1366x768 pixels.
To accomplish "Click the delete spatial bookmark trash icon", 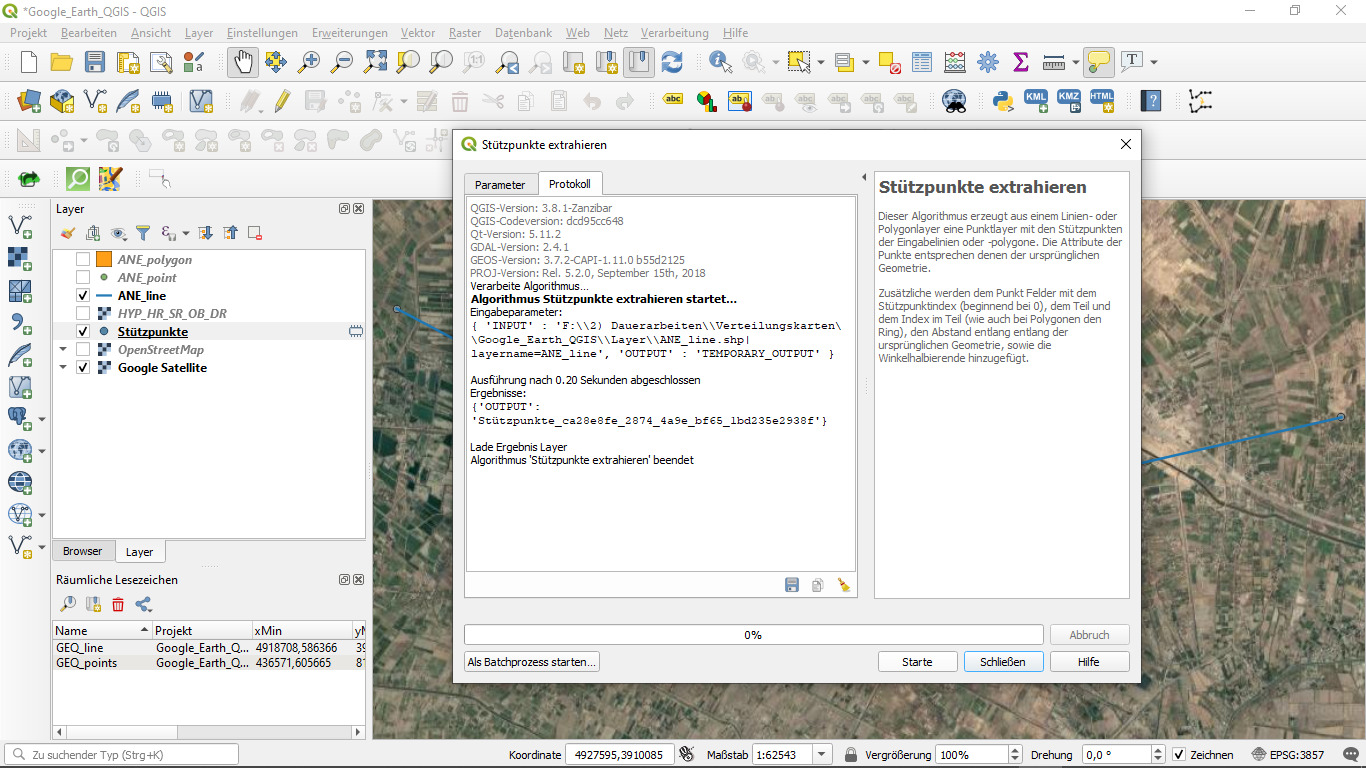I will pyautogui.click(x=118, y=604).
